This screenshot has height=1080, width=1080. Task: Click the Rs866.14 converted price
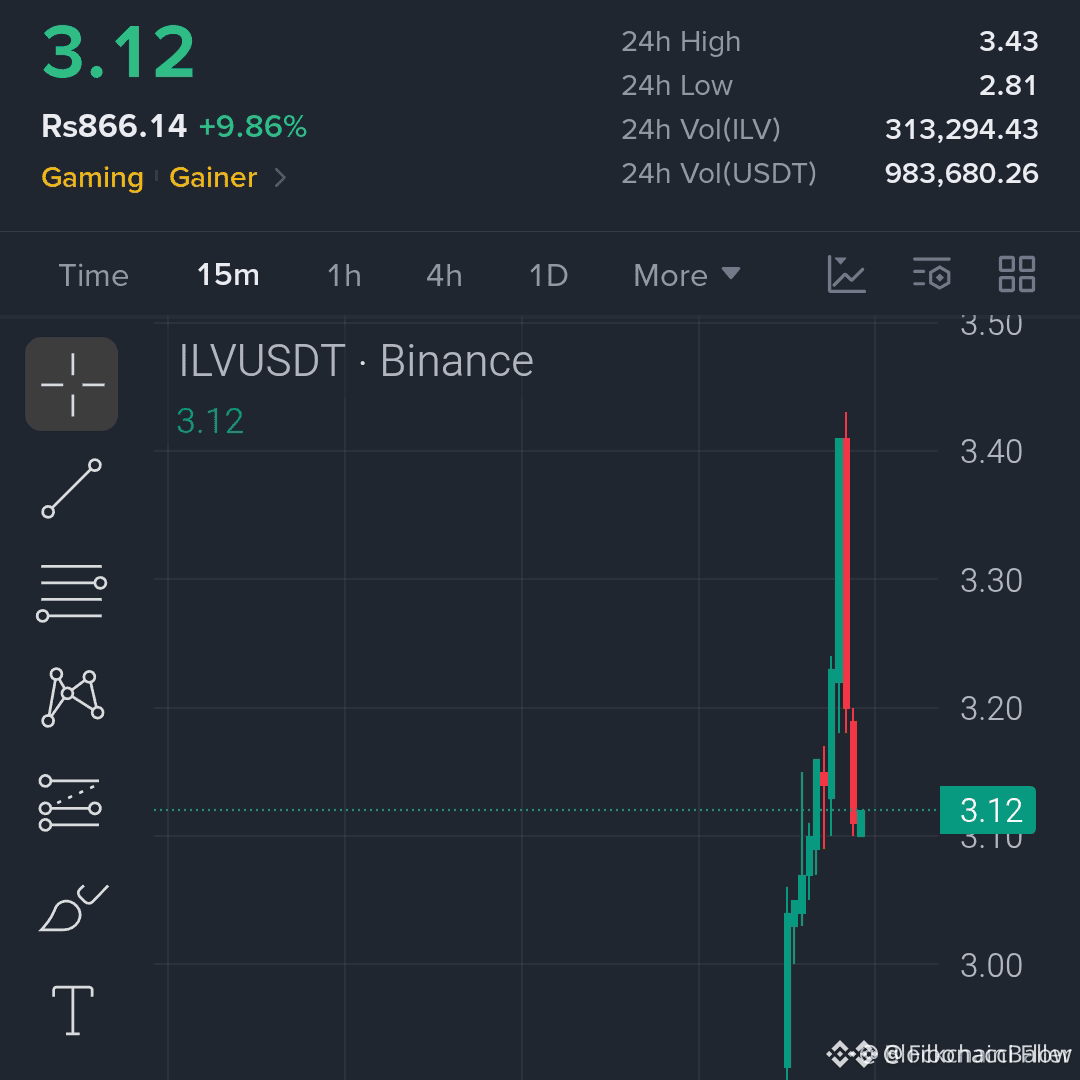(x=114, y=126)
